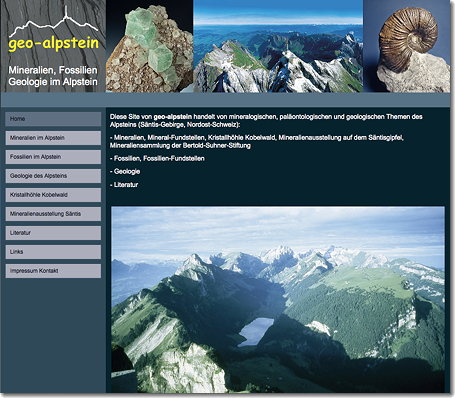Viewport: 455px width, 398px height.
Task: Click the large mountain lake photograph
Action: tap(278, 299)
